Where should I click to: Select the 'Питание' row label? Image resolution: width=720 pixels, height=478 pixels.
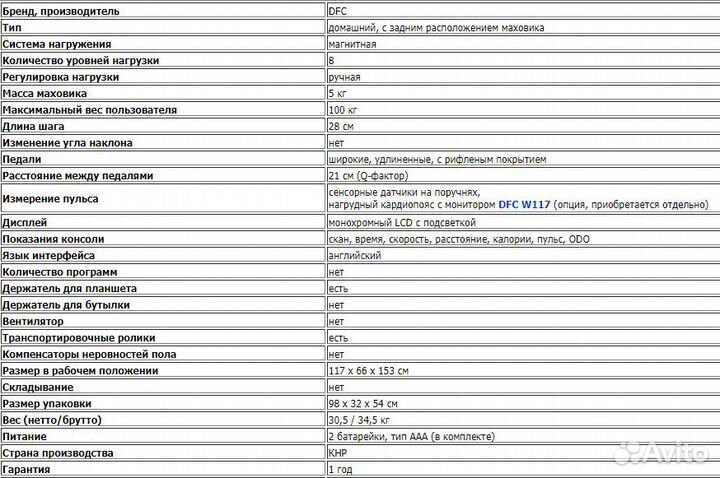(x=26, y=436)
